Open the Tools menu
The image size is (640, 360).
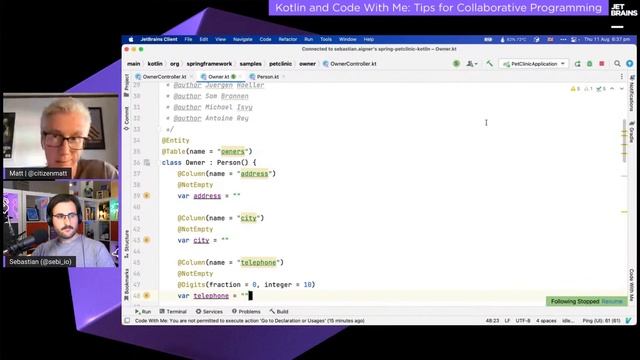(x=326, y=40)
